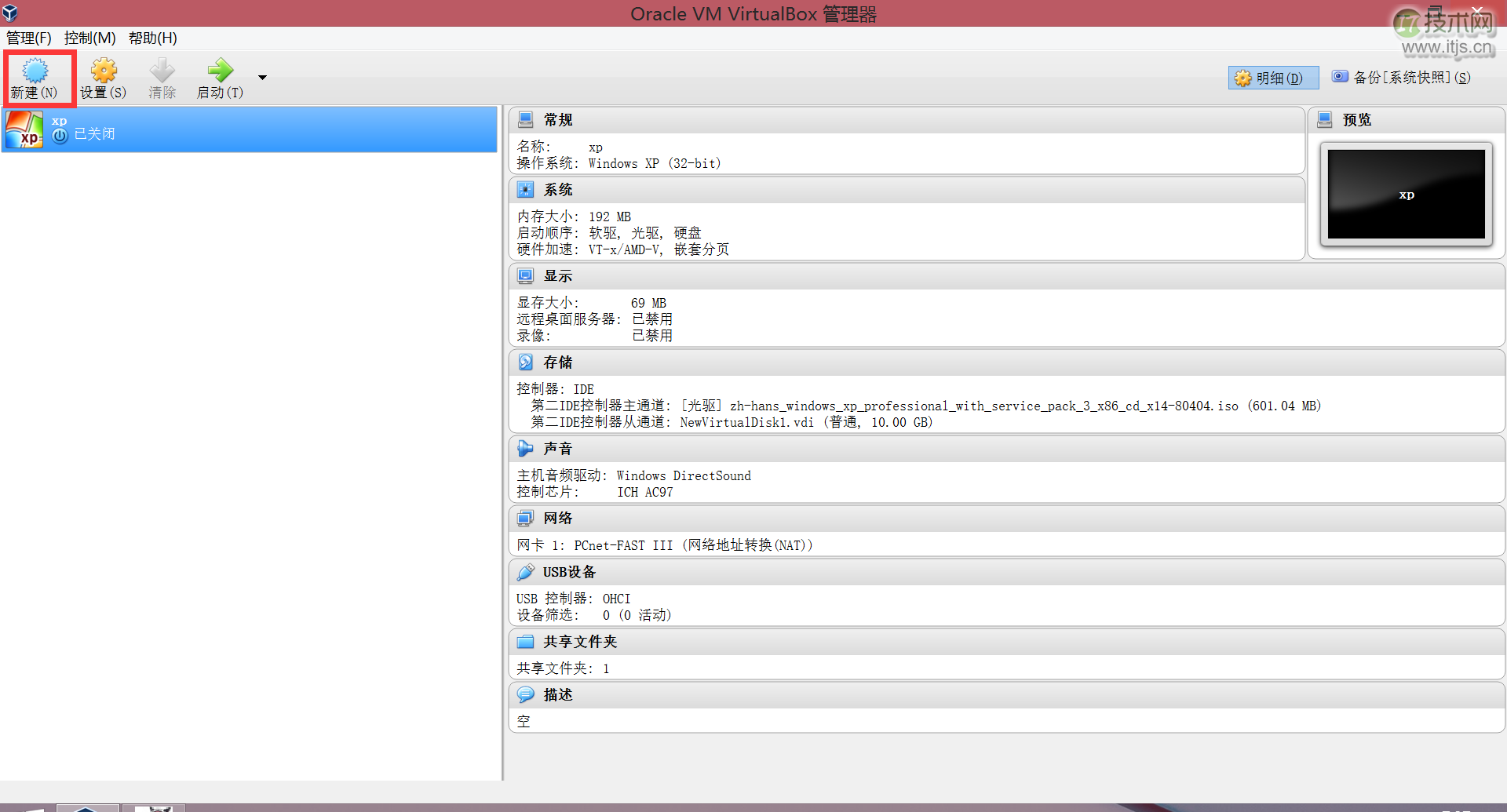
Task: Click the 声音 audio section icon
Action: click(x=526, y=448)
